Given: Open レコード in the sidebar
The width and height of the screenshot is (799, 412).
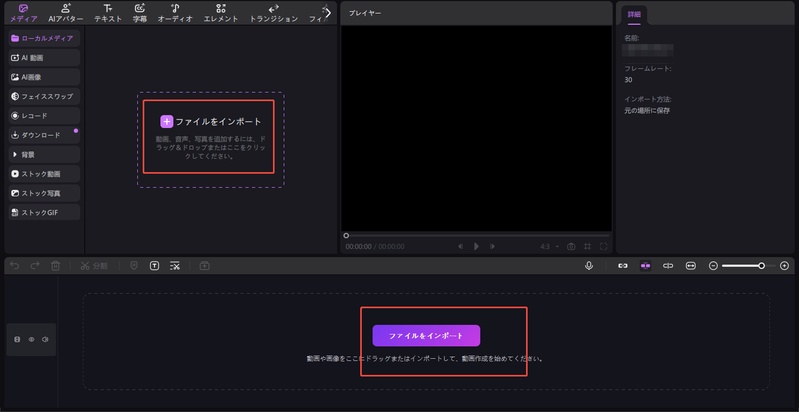Looking at the screenshot, I should coord(44,116).
